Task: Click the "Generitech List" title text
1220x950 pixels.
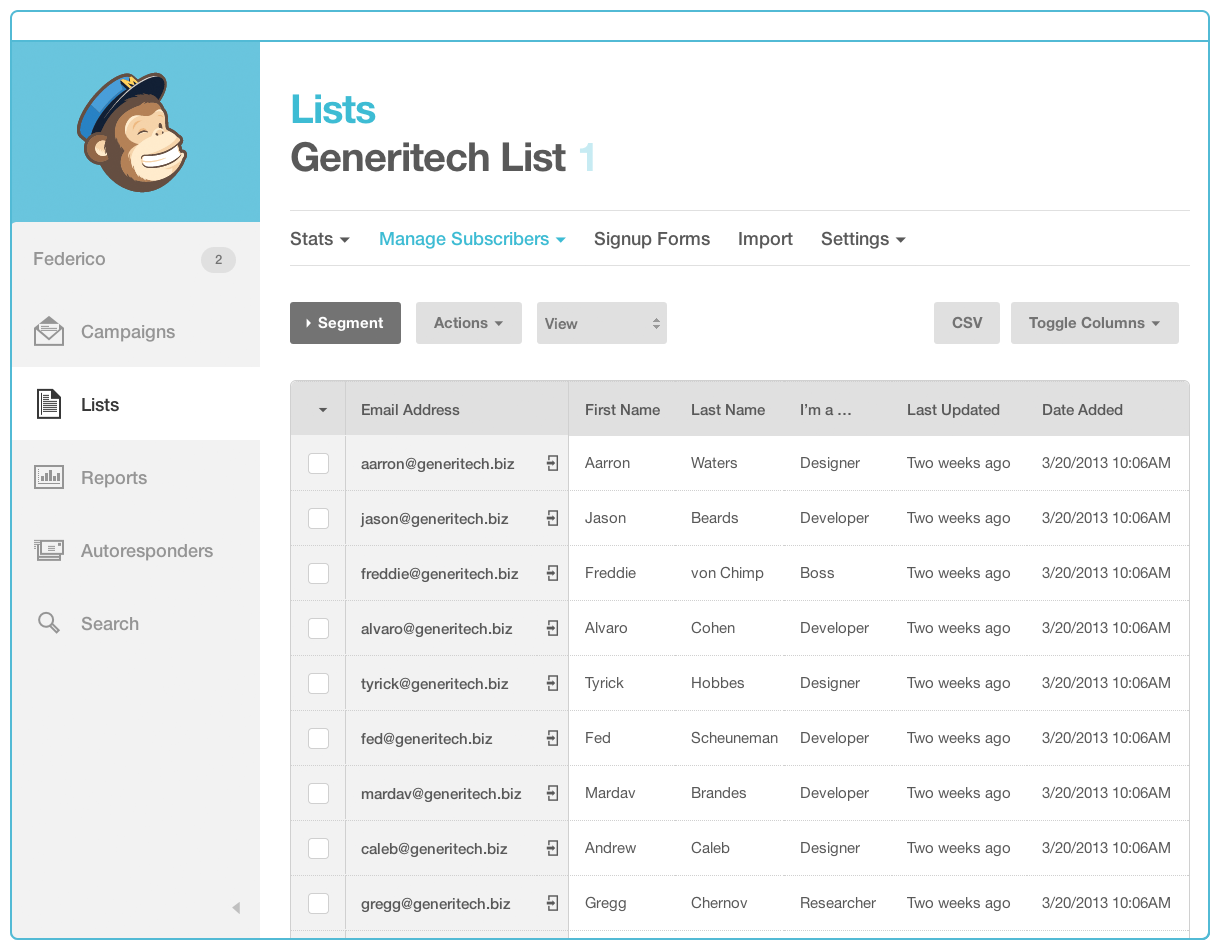Action: pos(428,158)
